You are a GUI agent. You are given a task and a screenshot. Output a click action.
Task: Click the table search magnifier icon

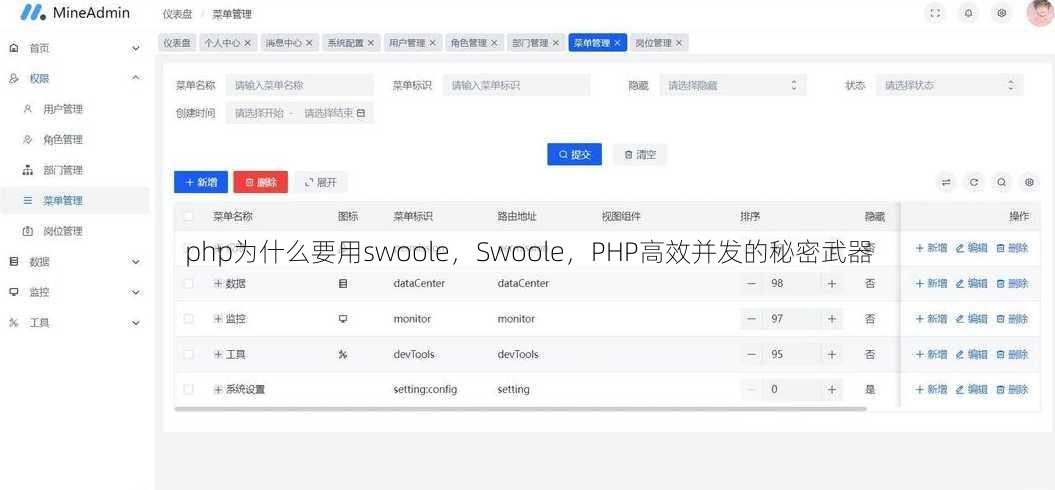pyautogui.click(x=1001, y=182)
